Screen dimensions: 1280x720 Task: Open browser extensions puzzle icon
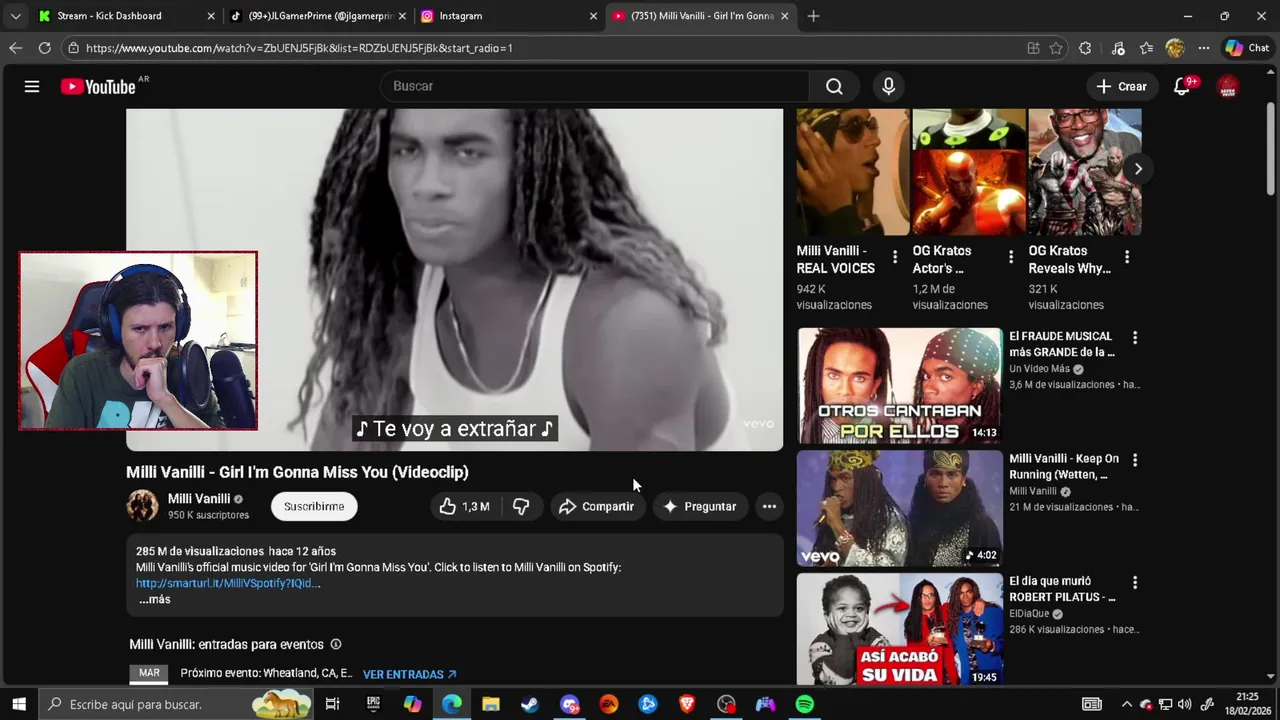[x=1085, y=48]
